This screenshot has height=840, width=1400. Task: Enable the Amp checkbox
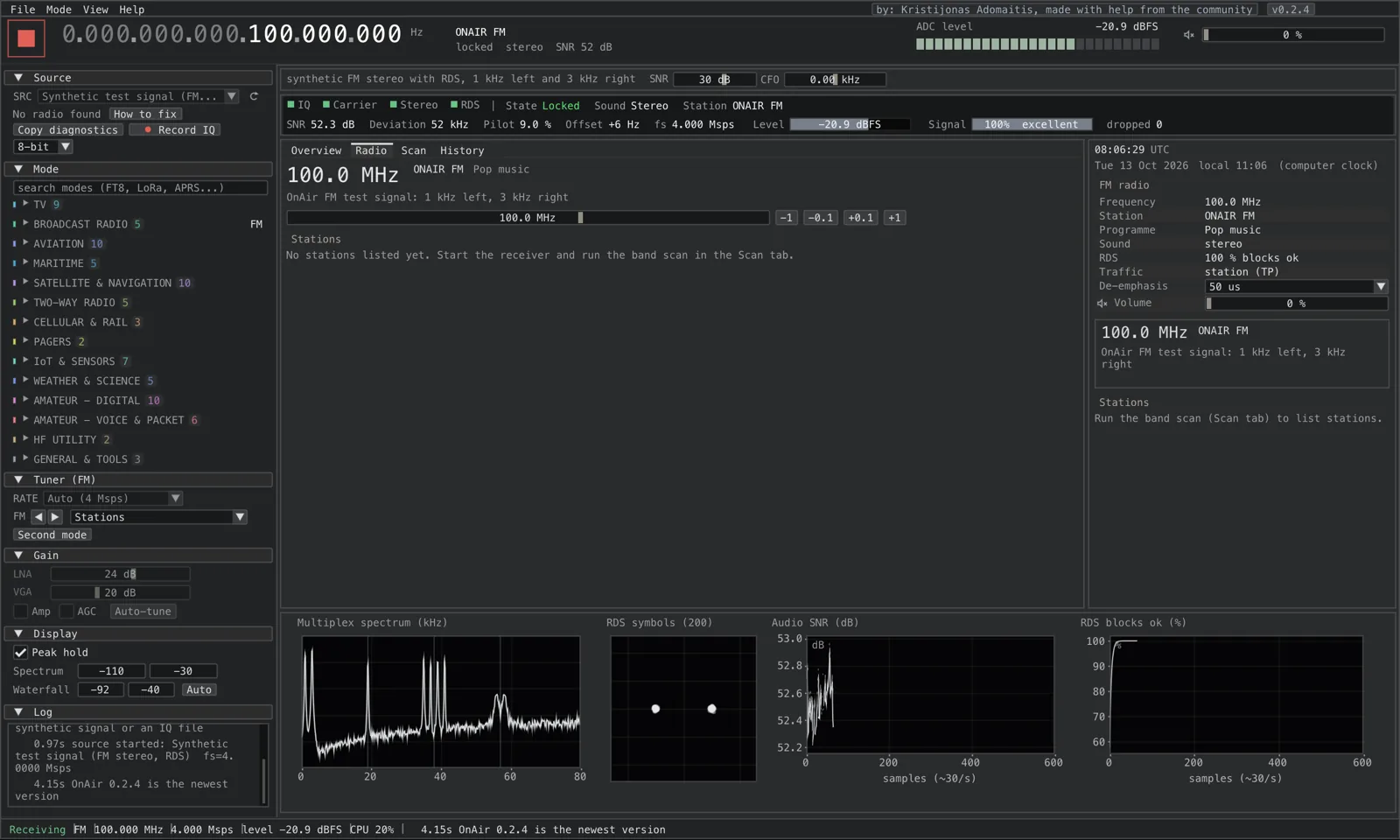20,612
